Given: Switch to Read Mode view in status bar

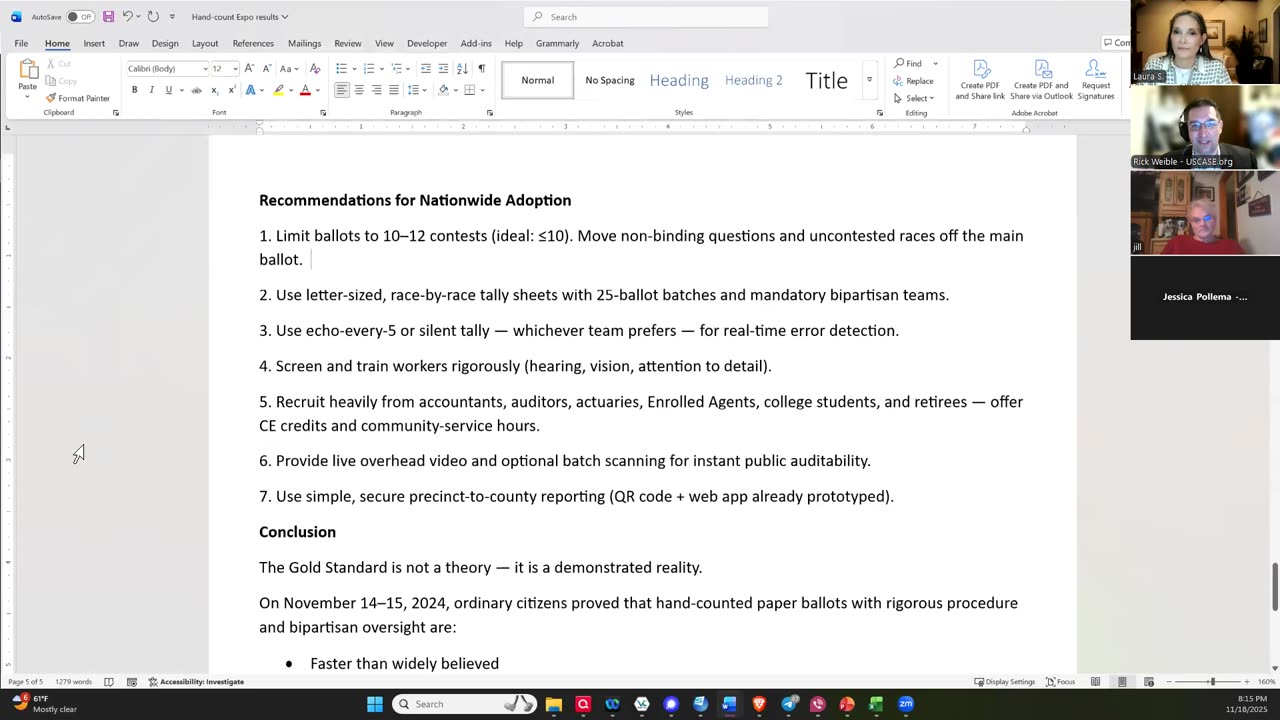Looking at the screenshot, I should 1096,682.
